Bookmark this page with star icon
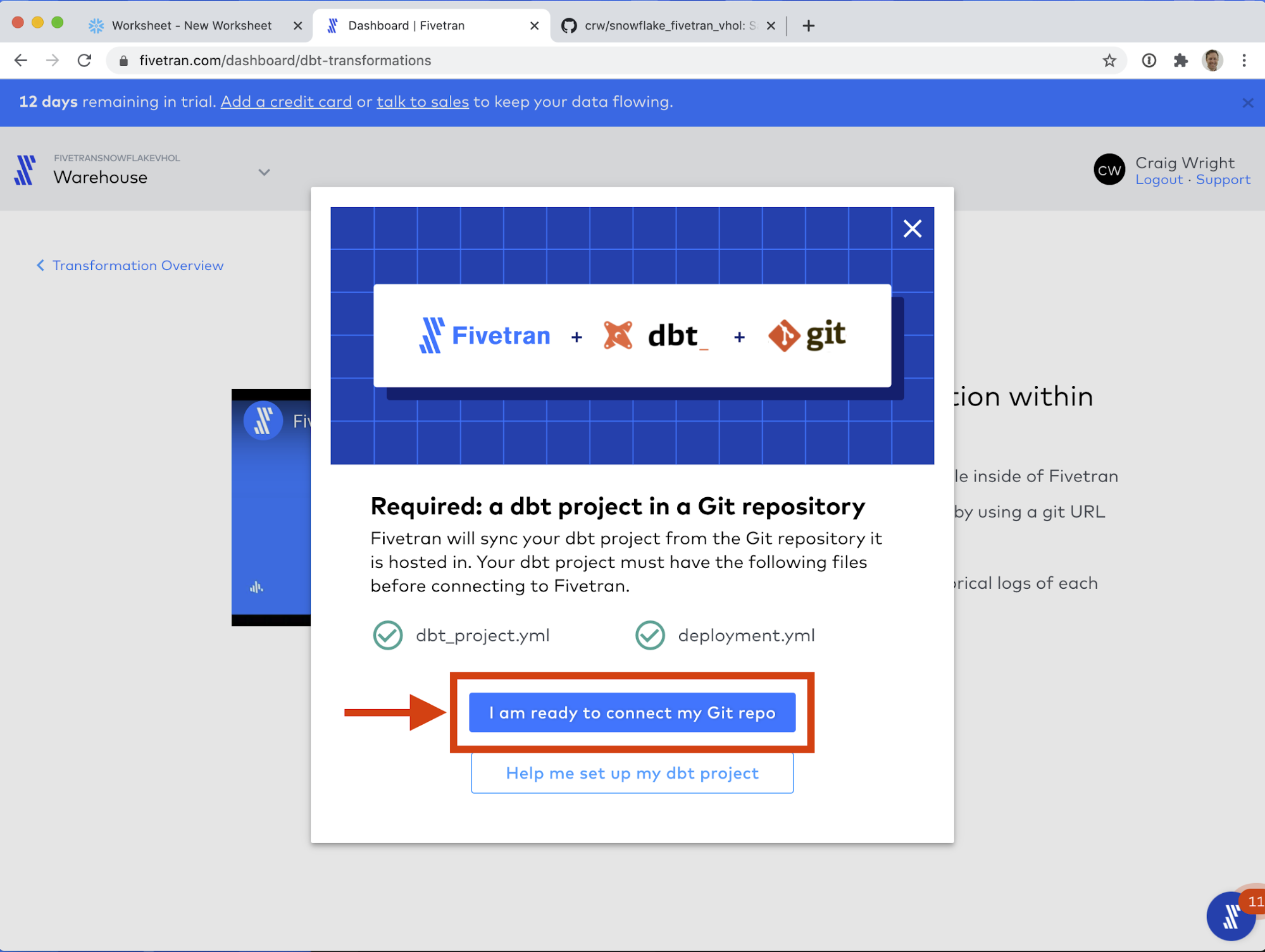This screenshot has height=952, width=1265. pos(1109,61)
